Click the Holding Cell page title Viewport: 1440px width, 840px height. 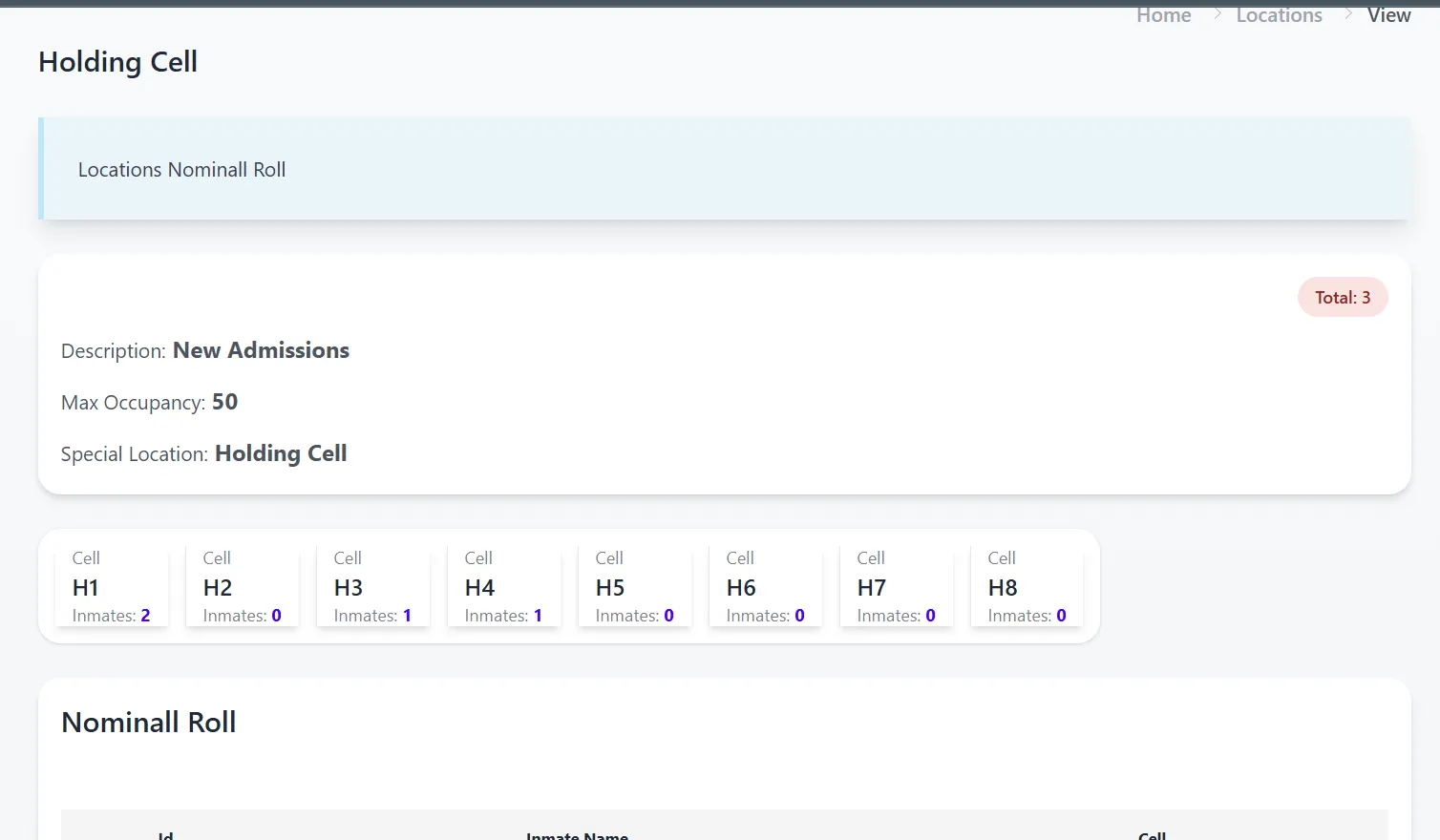(x=117, y=61)
